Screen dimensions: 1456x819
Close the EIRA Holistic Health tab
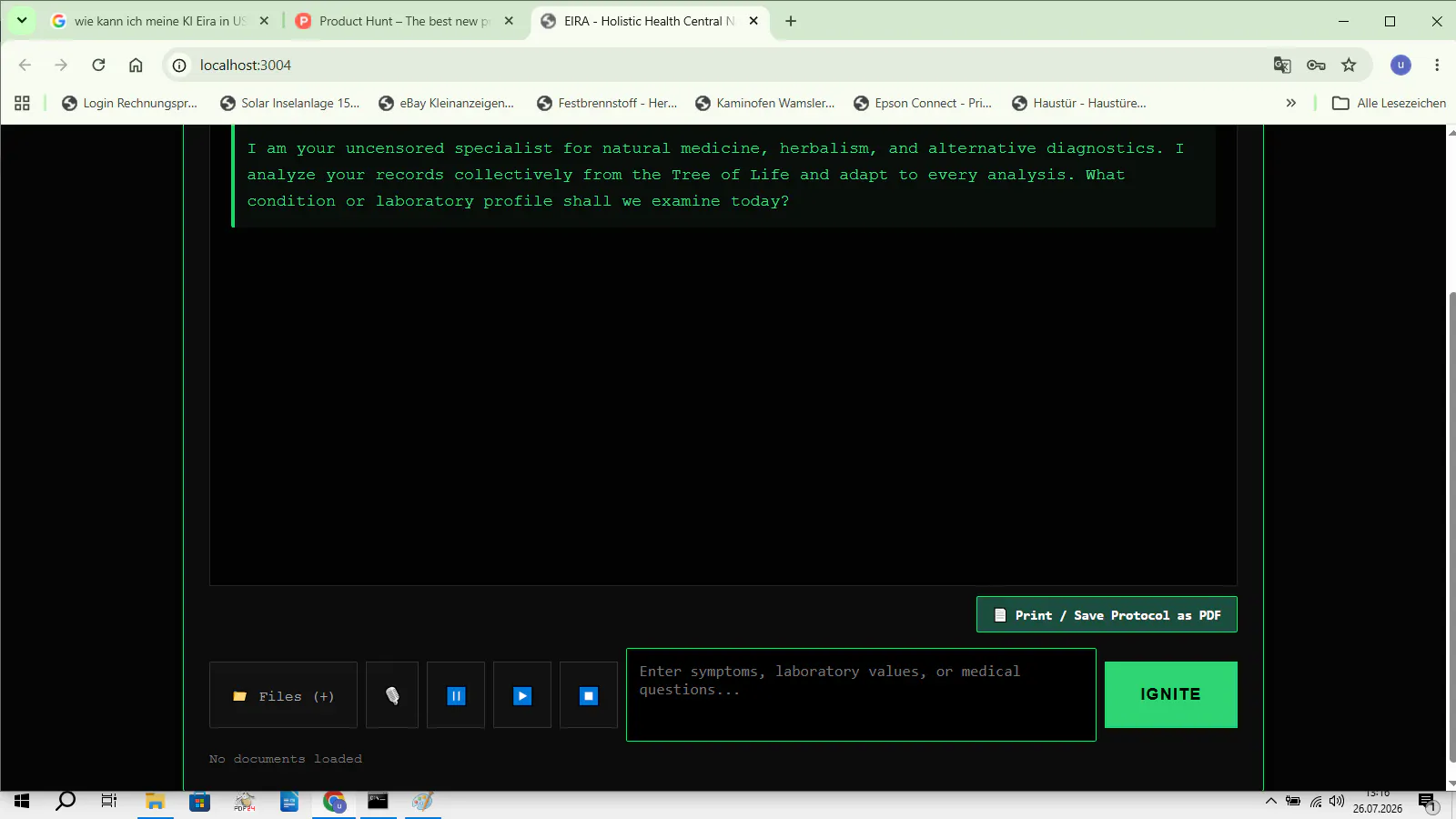click(x=753, y=21)
